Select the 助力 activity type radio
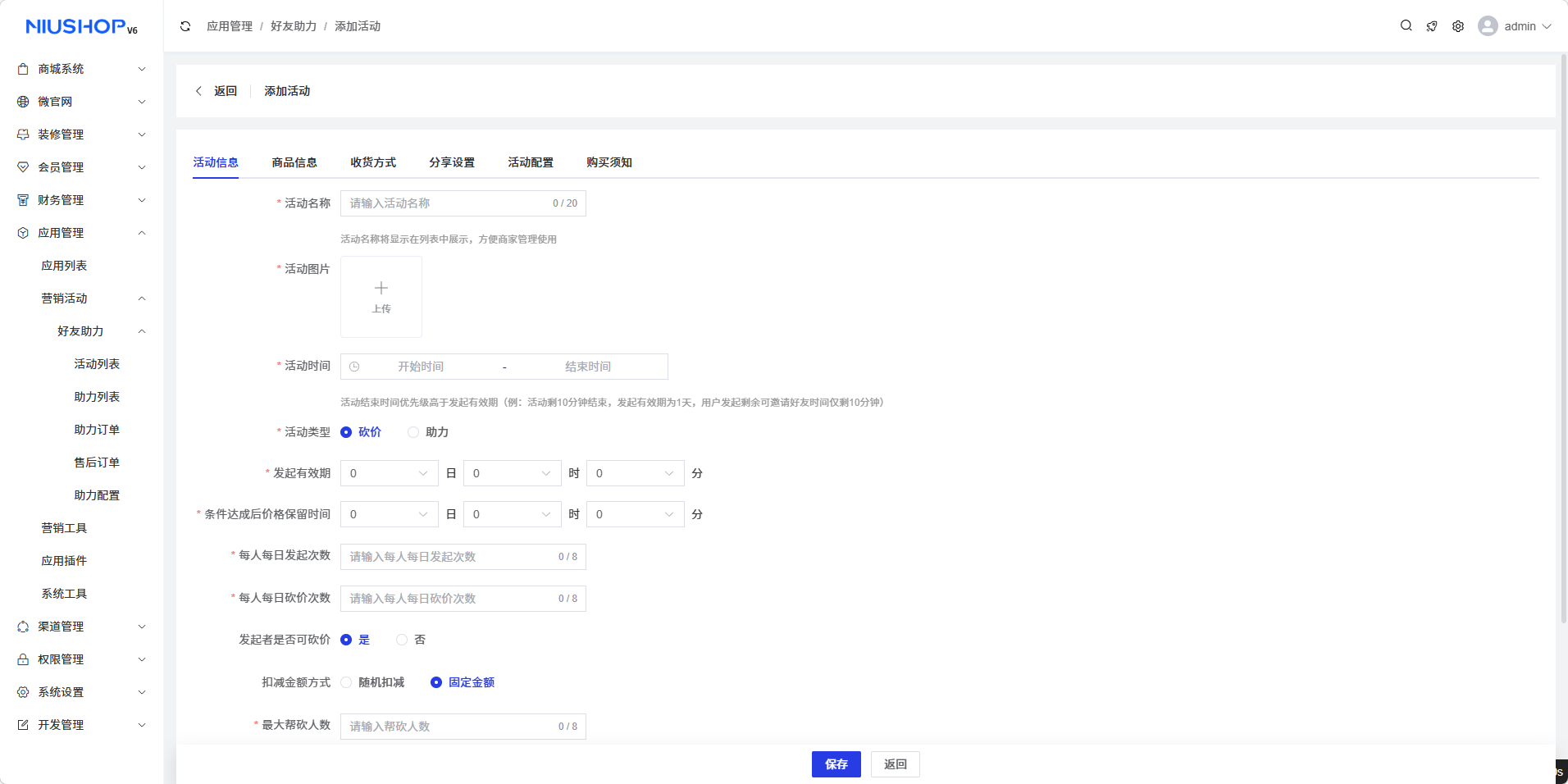1568x784 pixels. (413, 432)
